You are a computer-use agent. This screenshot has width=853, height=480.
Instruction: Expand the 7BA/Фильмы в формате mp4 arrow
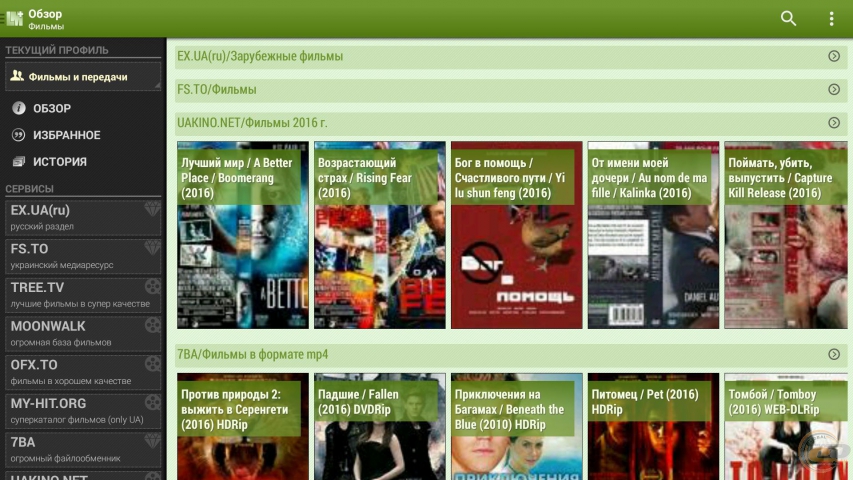click(x=833, y=354)
